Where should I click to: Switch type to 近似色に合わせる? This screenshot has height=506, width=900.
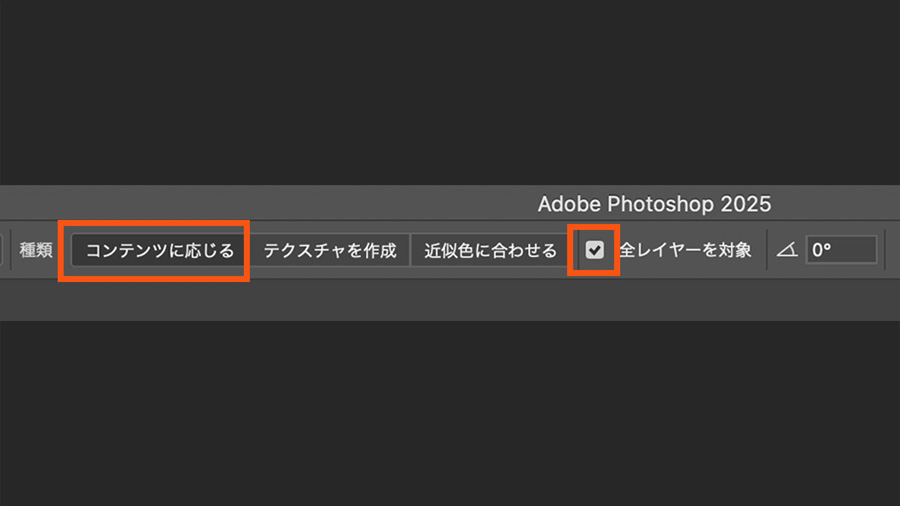(x=490, y=250)
